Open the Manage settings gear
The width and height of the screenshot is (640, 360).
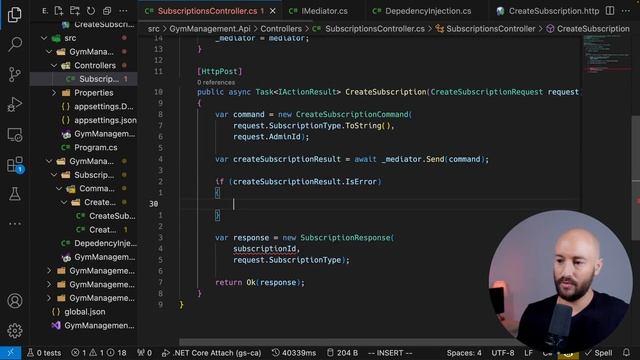coord(15,331)
